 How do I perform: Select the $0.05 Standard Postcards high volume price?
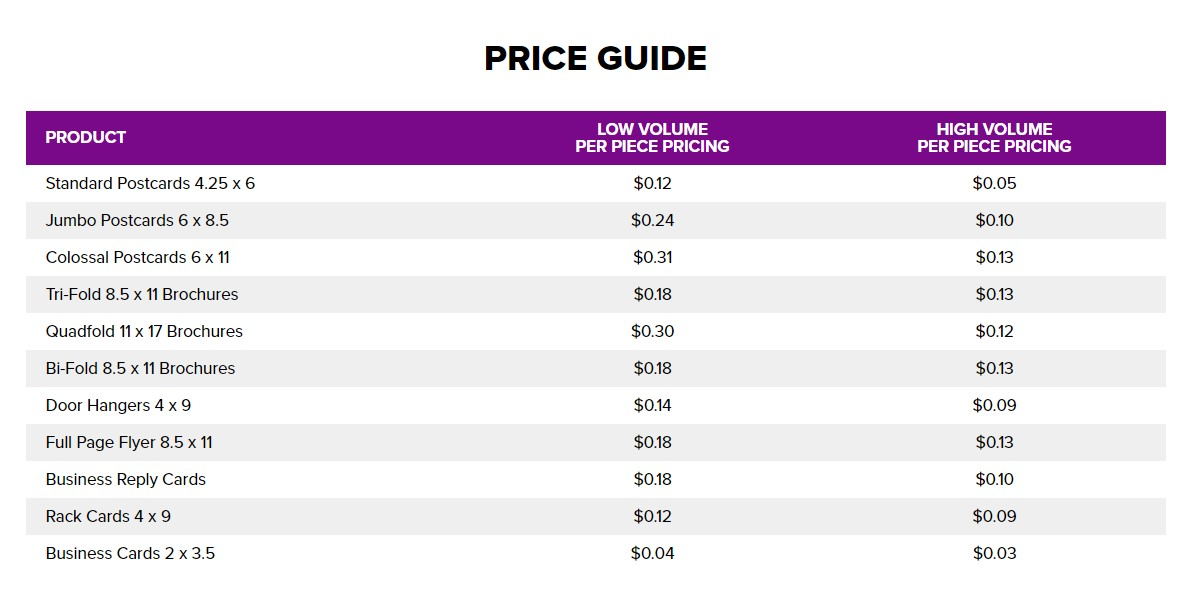pyautogui.click(x=994, y=184)
